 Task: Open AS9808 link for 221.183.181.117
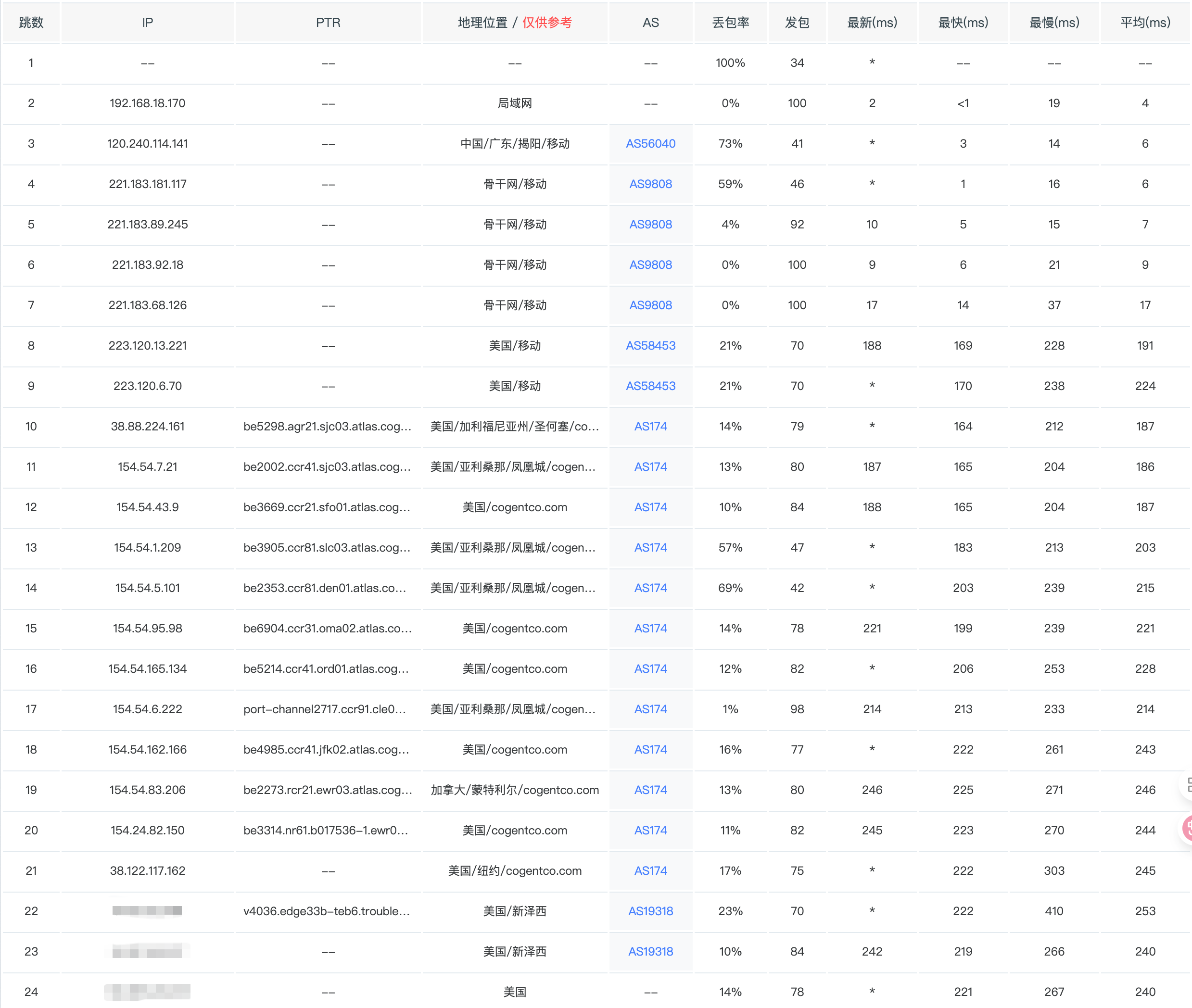tap(650, 184)
